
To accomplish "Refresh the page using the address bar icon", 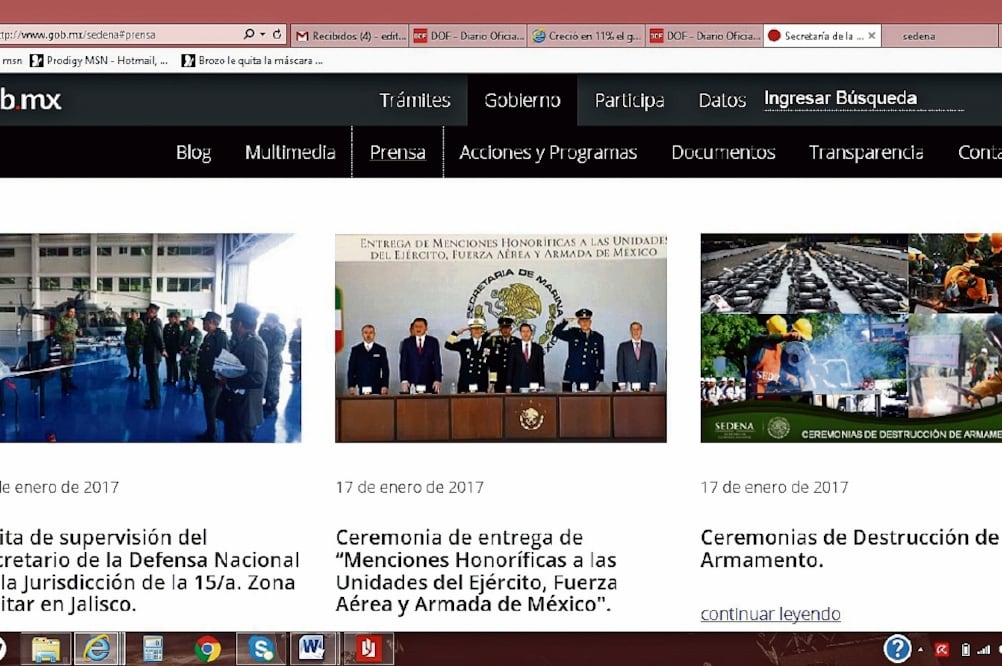I will [278, 32].
